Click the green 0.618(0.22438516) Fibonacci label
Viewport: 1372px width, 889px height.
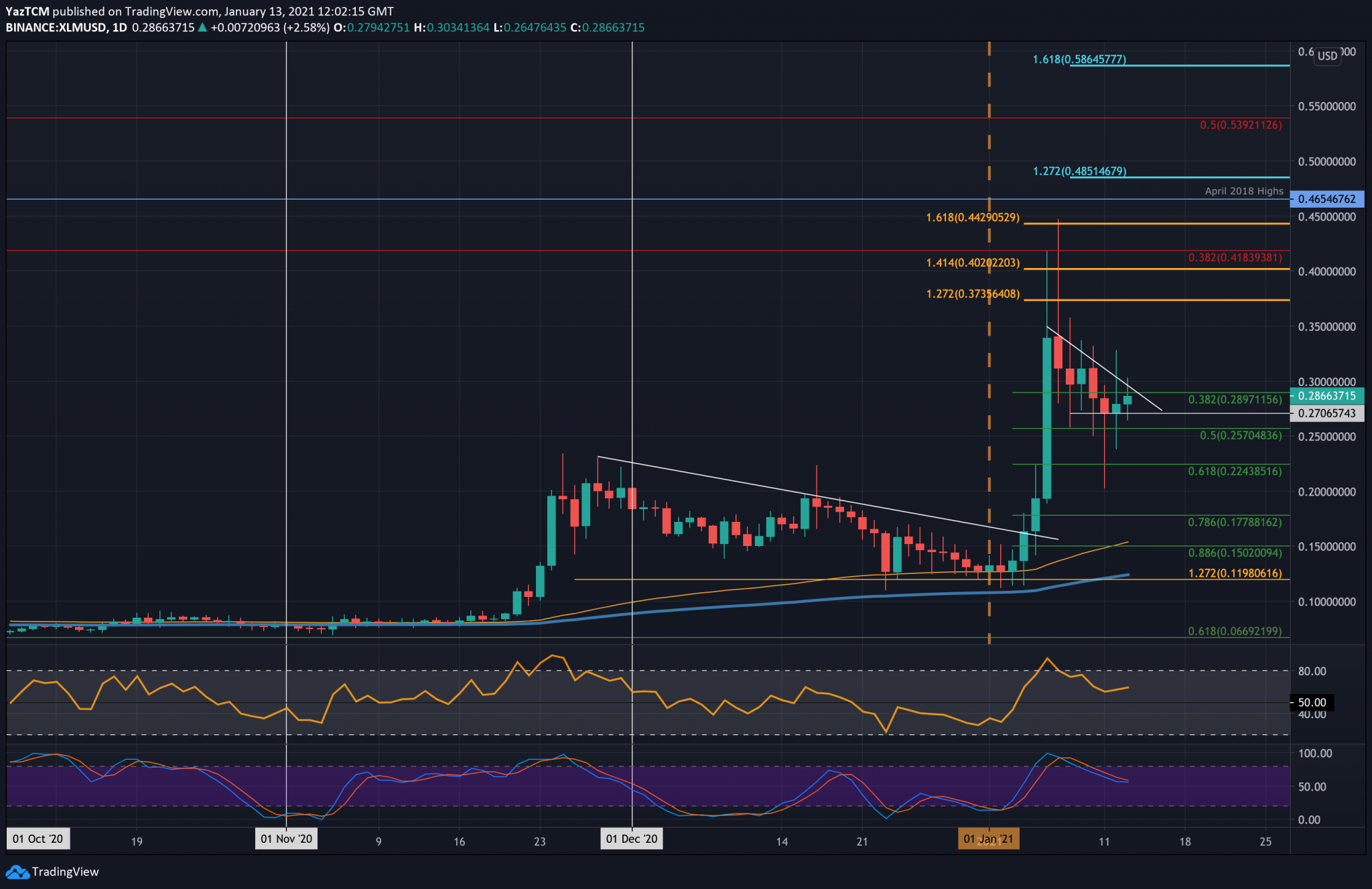[1234, 472]
